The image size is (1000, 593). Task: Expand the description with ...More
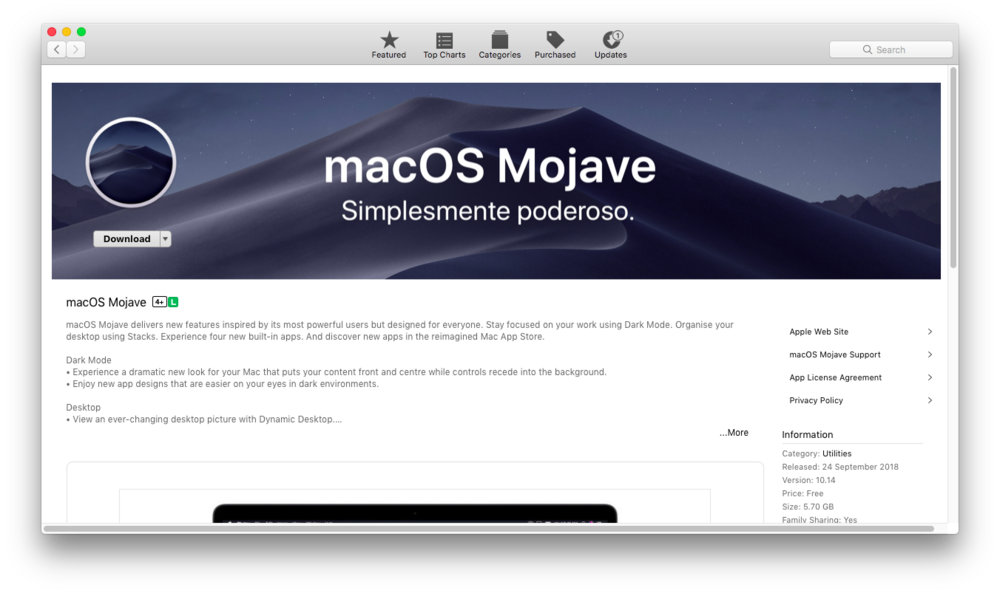coord(733,433)
